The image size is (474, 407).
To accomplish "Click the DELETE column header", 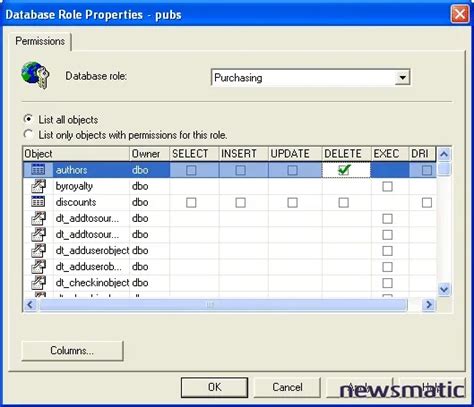I will 346,154.
